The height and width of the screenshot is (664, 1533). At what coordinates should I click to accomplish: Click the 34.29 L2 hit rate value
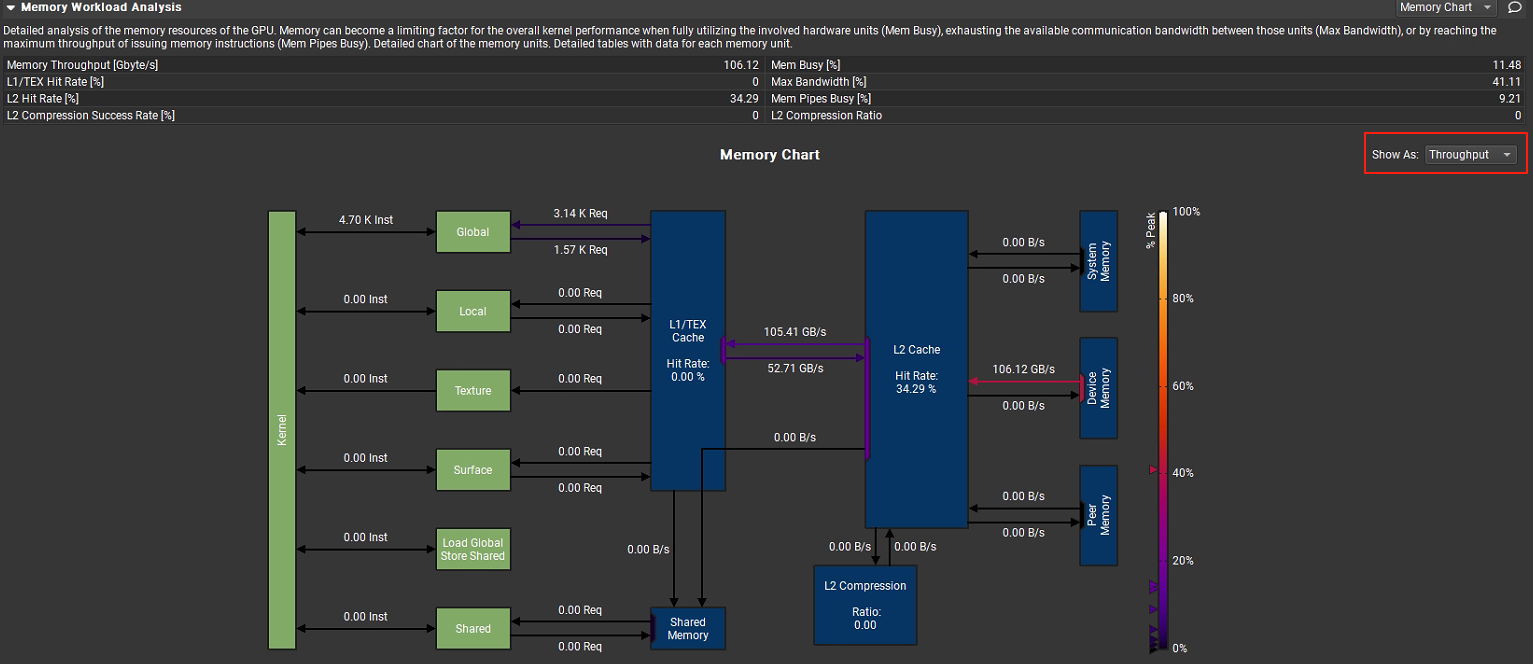(x=744, y=99)
